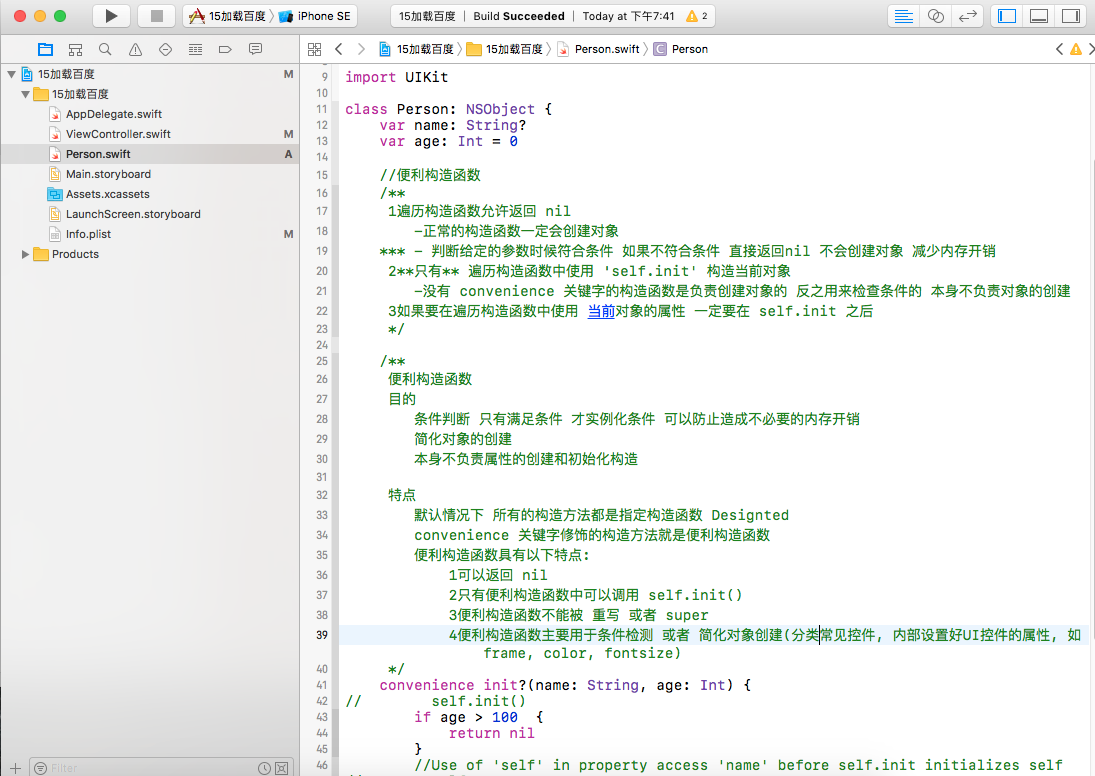
Task: Click the 15加载百度 folder in jump bar
Action: [505, 49]
